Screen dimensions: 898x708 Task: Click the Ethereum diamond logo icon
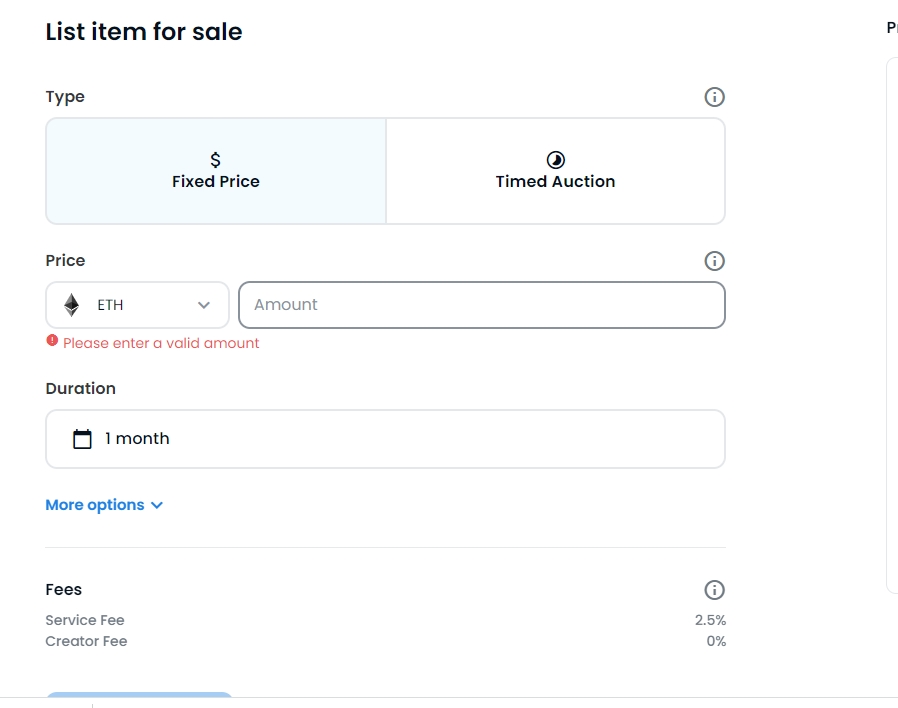click(x=72, y=305)
